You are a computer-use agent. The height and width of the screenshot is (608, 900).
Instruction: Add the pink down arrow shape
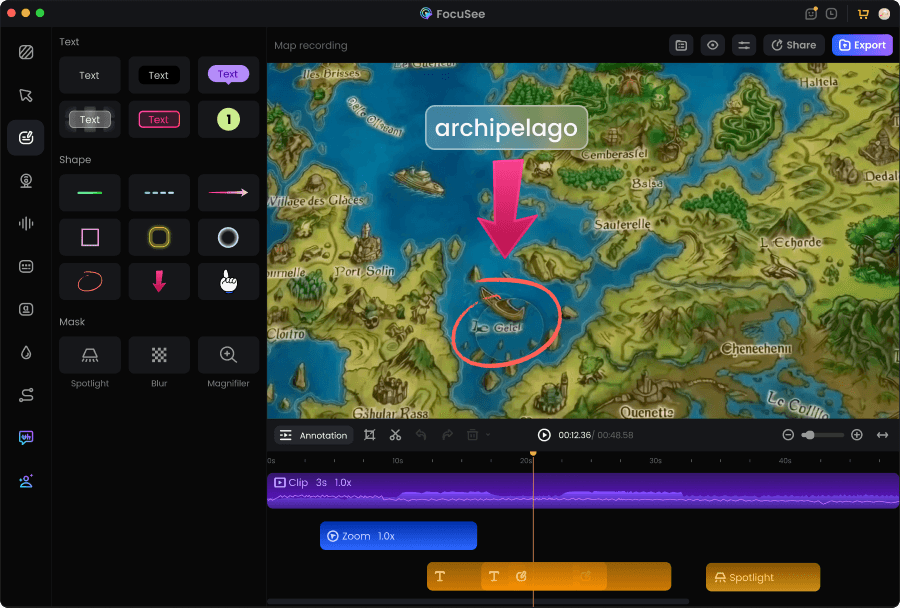(159, 281)
